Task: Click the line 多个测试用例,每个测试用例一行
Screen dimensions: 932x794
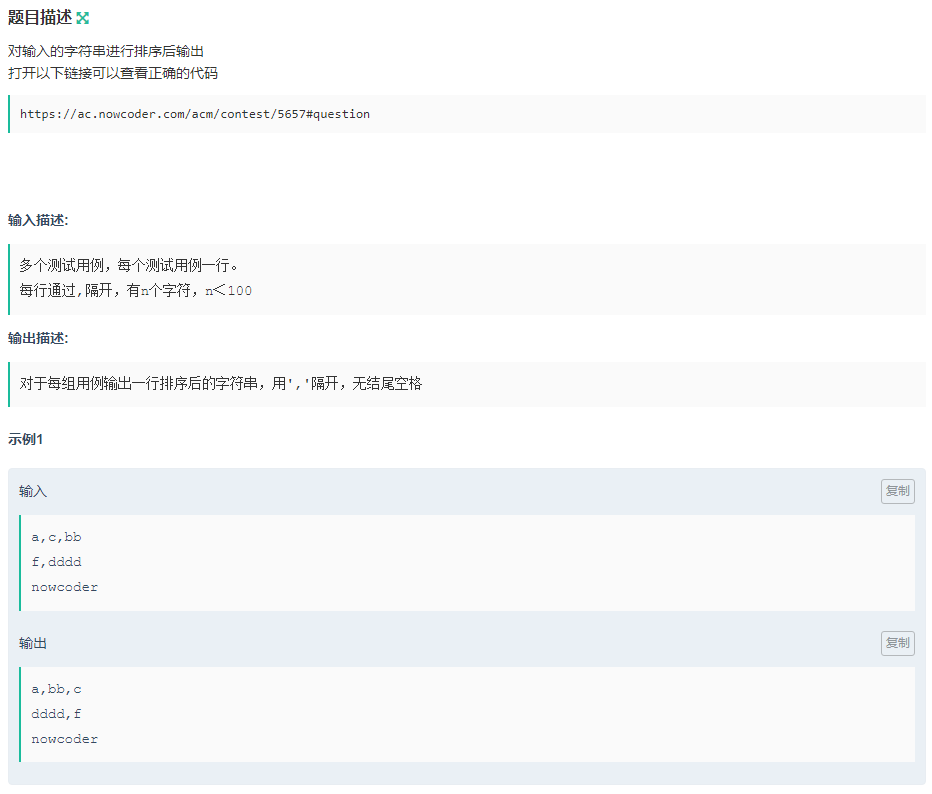Action: 128,266
